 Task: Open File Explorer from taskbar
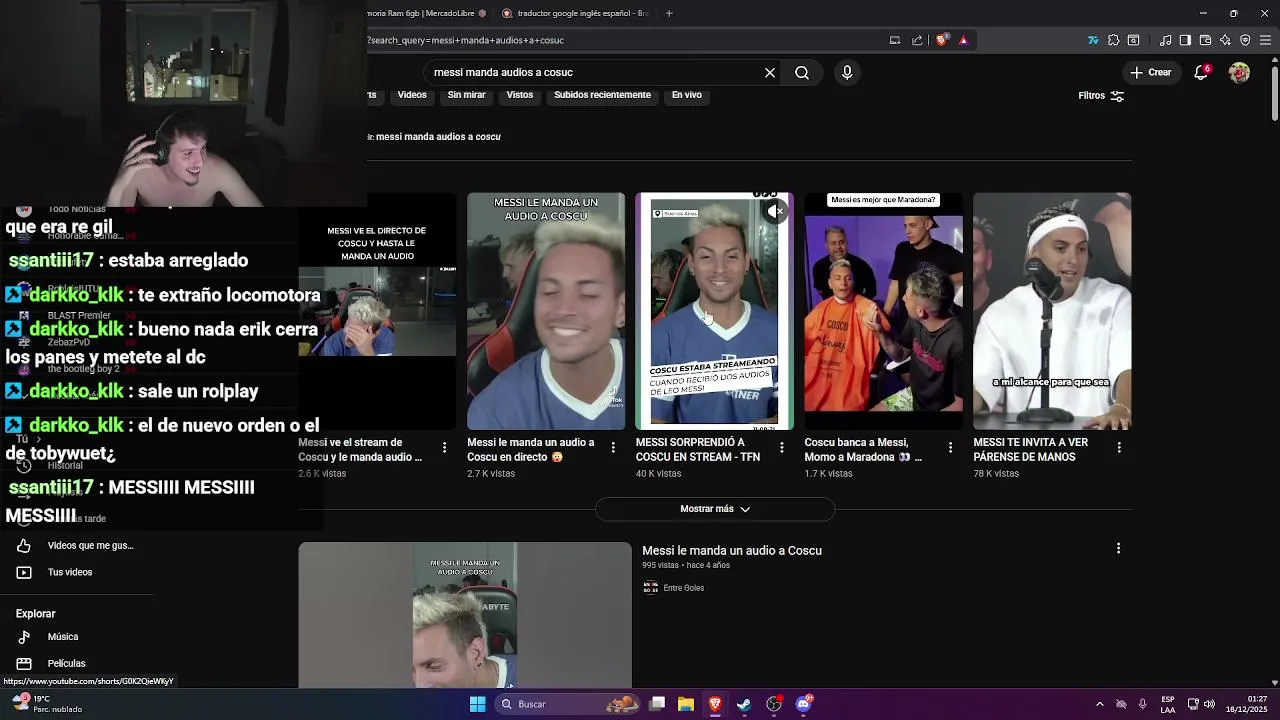click(686, 704)
